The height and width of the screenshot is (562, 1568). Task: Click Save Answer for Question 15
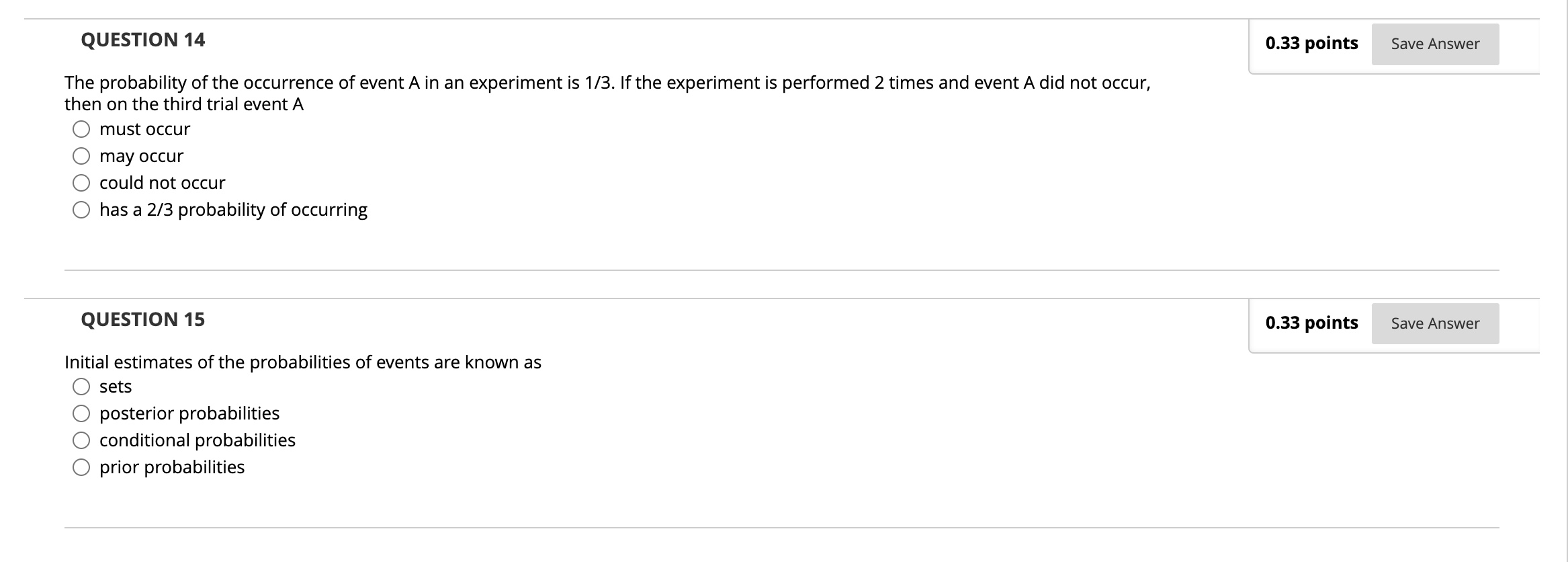point(1434,323)
